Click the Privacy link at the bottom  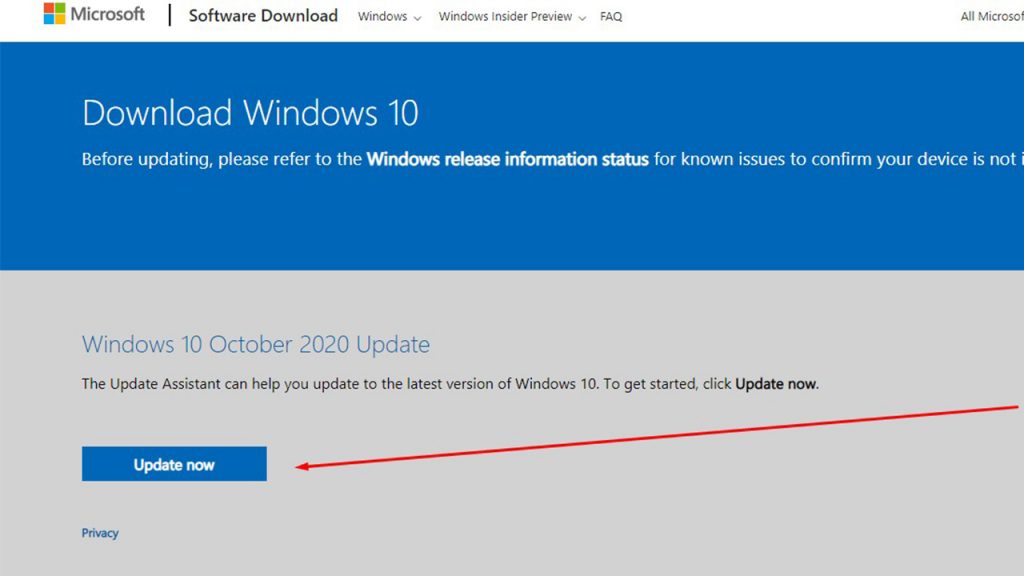point(99,532)
